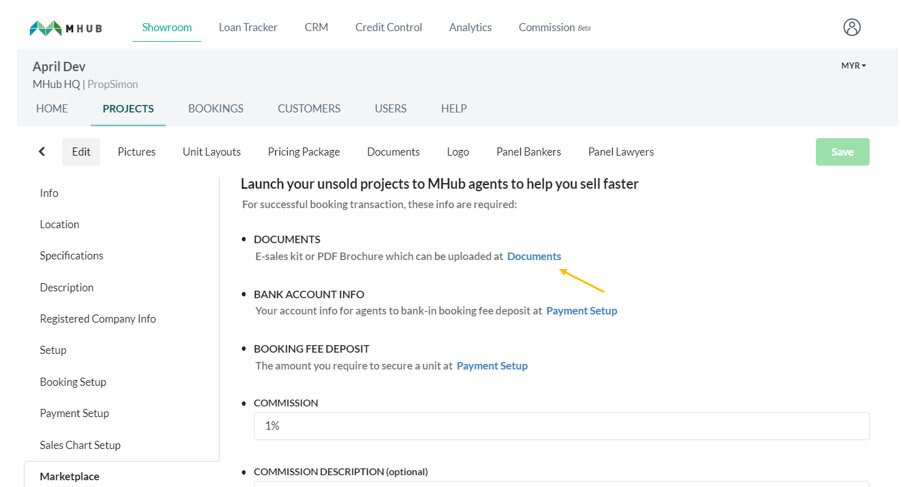Viewport: 901px width, 487px height.
Task: Open the Commission Beta module
Action: [x=555, y=28]
